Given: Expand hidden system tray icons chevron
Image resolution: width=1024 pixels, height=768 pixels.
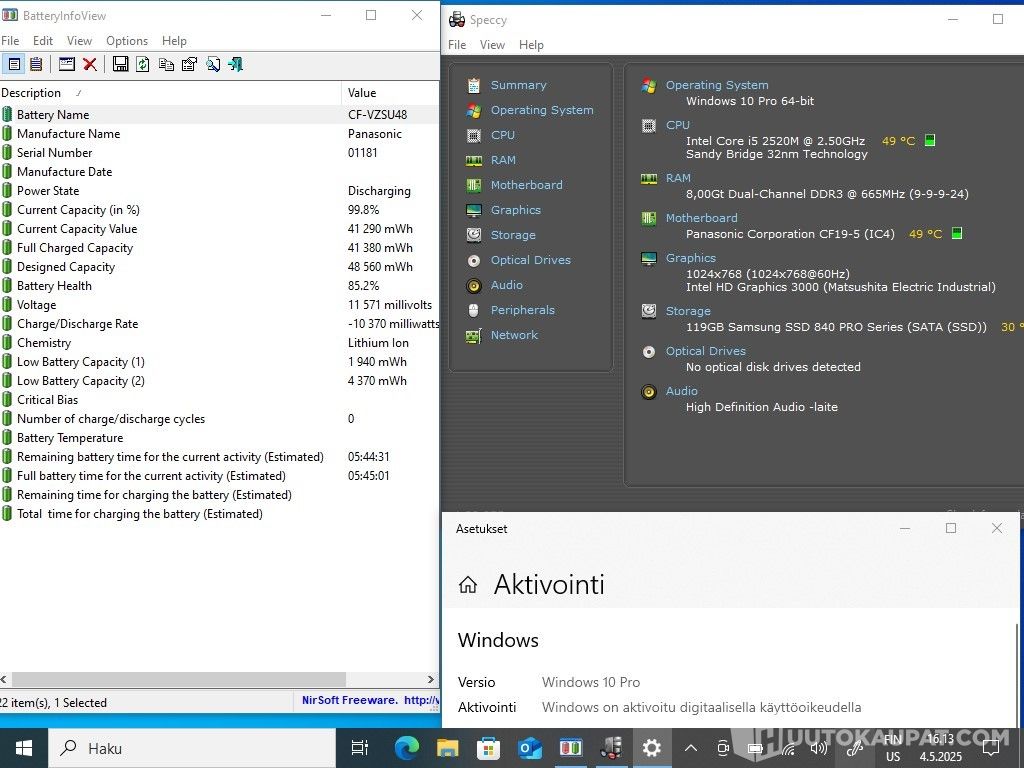Looking at the screenshot, I should click(691, 748).
